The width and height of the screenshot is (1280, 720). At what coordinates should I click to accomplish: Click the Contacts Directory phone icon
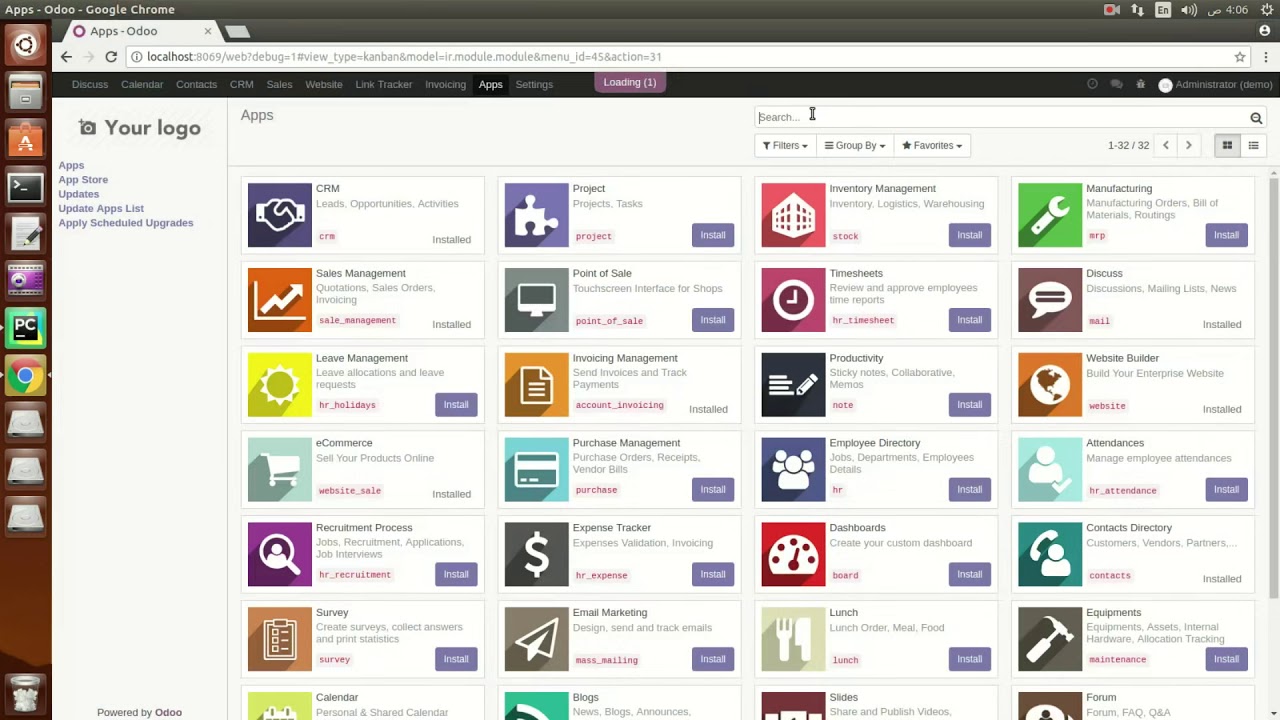pos(1050,554)
